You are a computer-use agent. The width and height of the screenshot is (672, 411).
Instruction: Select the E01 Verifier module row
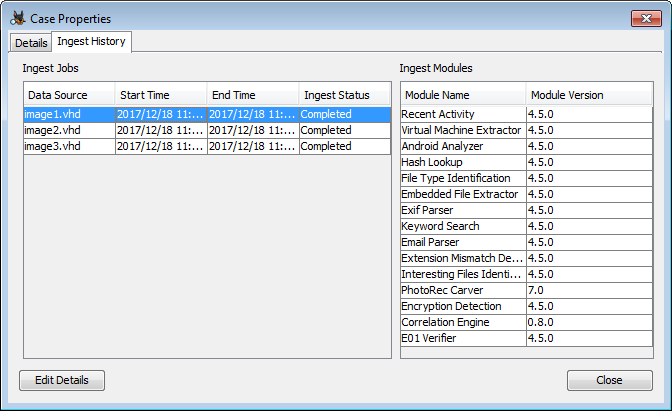click(527, 338)
